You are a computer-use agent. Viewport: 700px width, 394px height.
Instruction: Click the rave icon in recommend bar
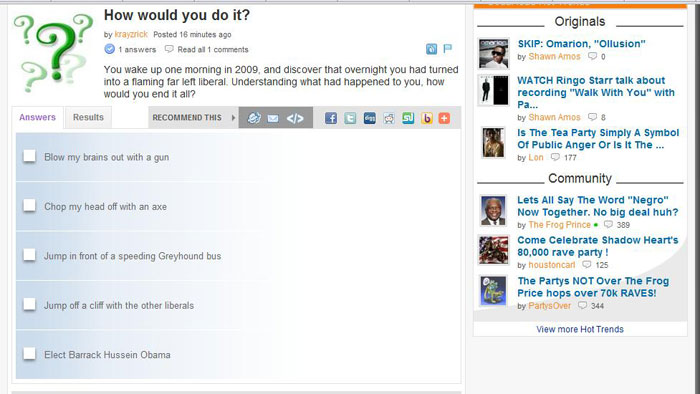(x=254, y=118)
